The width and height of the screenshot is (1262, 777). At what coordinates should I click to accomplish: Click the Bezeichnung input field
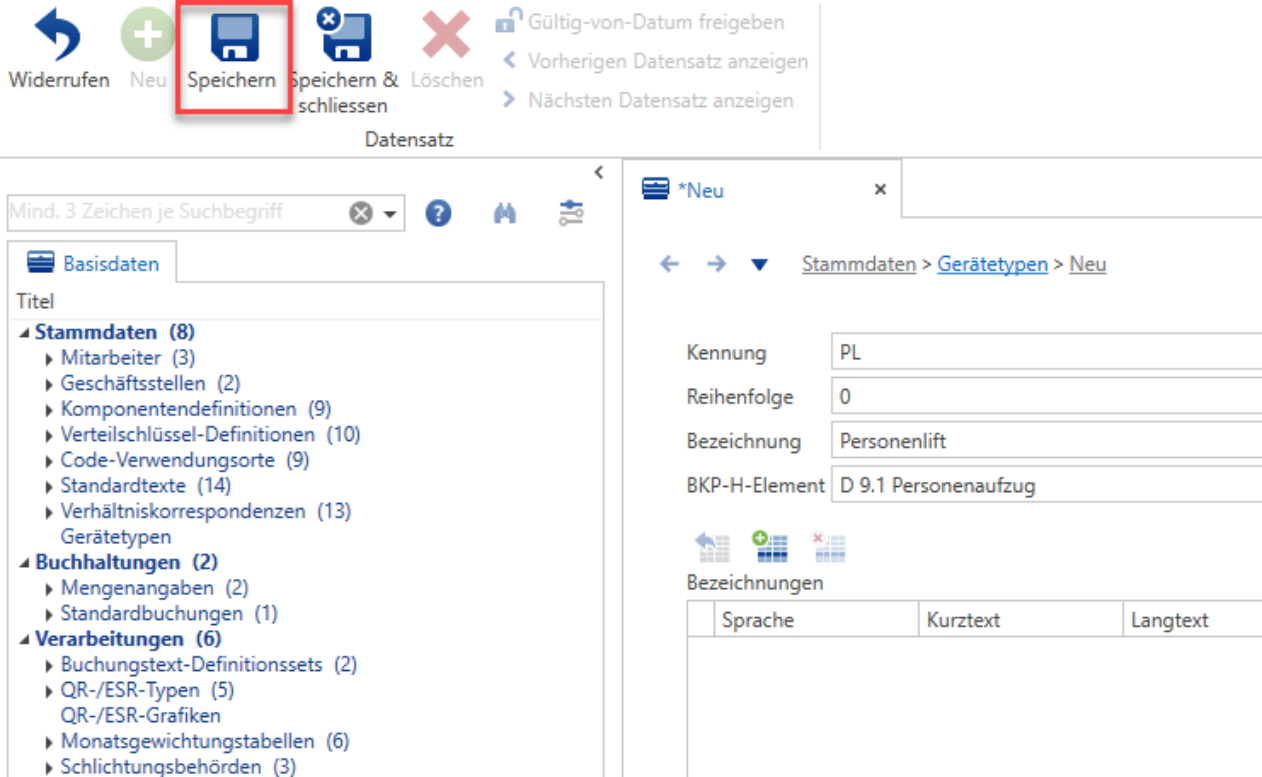coord(1046,440)
